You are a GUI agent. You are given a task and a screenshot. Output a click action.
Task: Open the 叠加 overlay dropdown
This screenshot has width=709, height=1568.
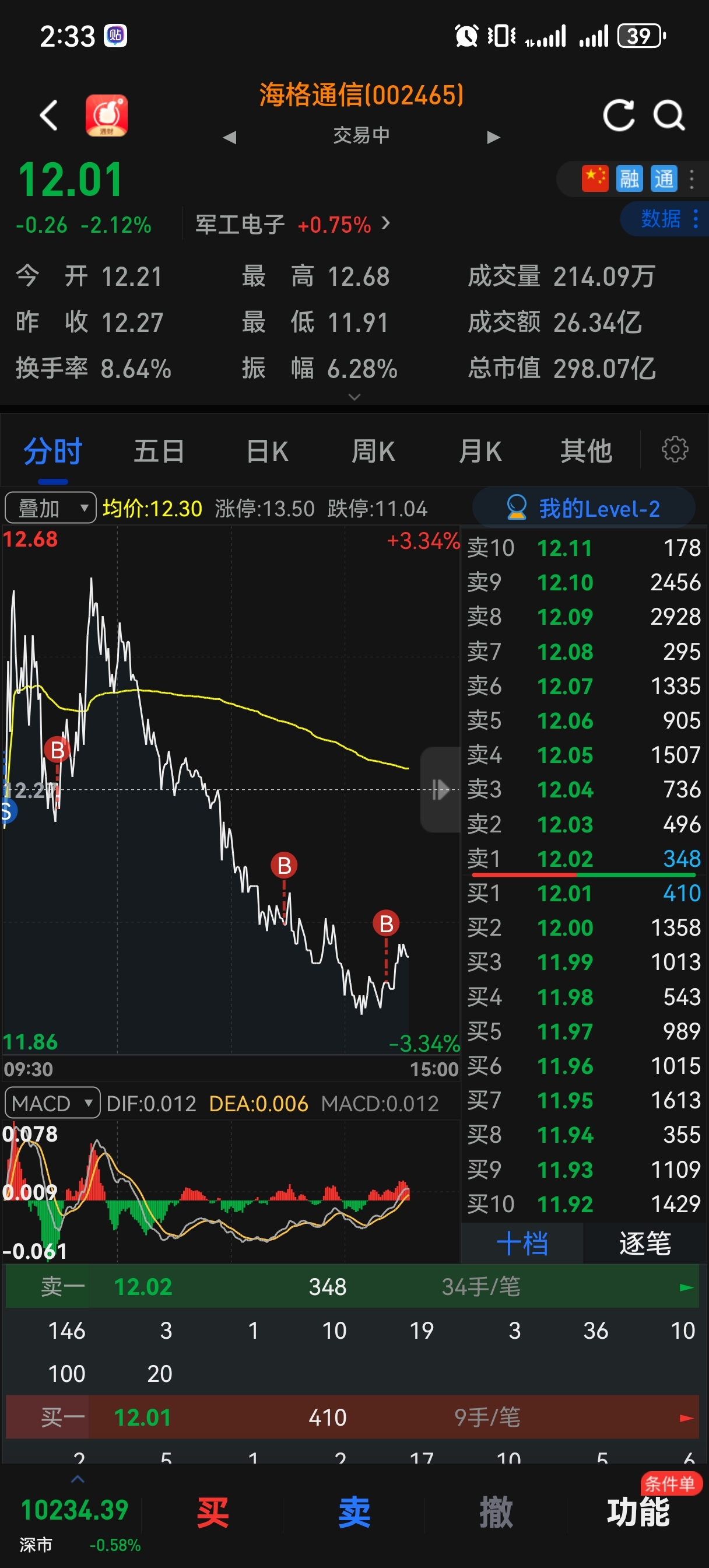click(x=51, y=508)
